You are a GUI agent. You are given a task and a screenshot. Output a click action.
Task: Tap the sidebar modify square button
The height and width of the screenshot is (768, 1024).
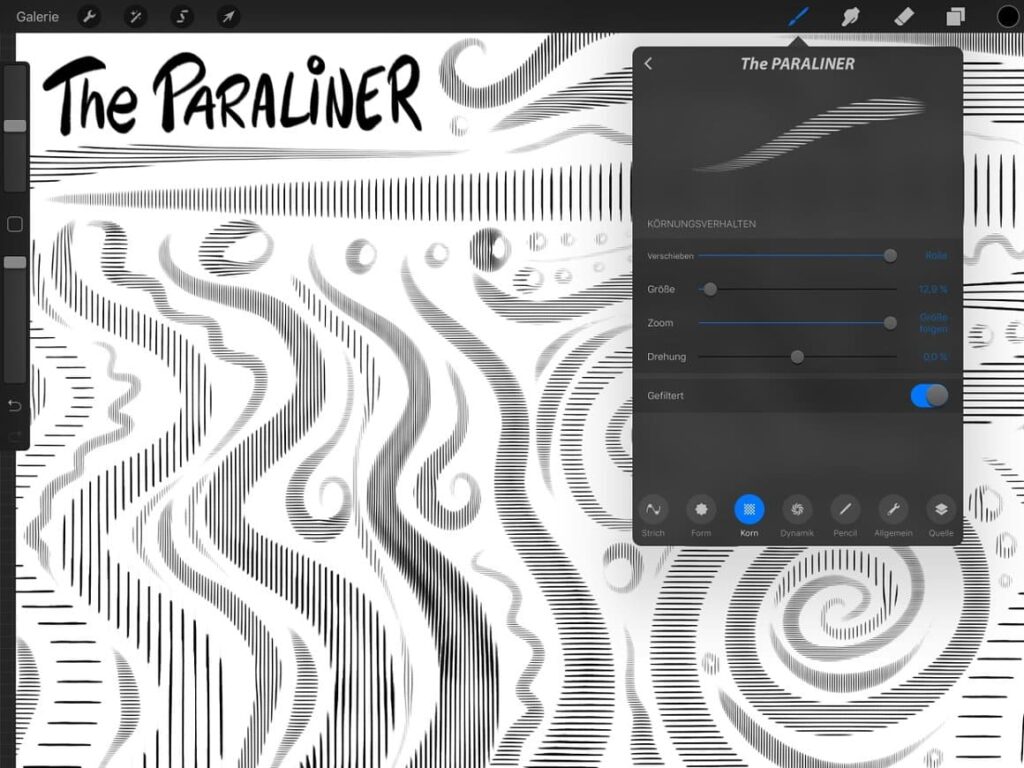click(x=15, y=225)
